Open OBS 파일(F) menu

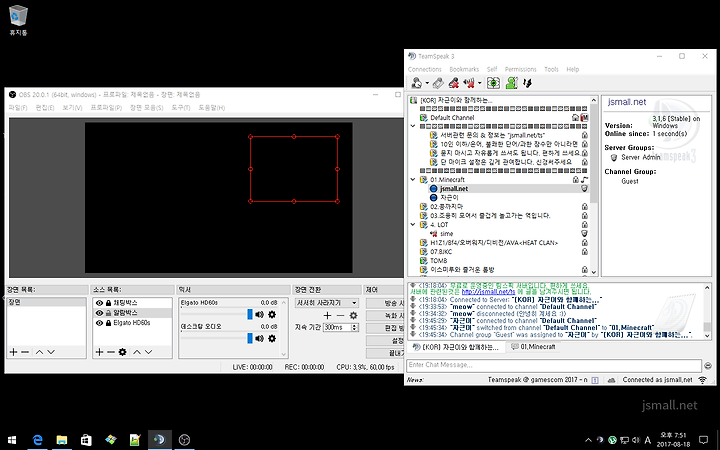point(18,107)
